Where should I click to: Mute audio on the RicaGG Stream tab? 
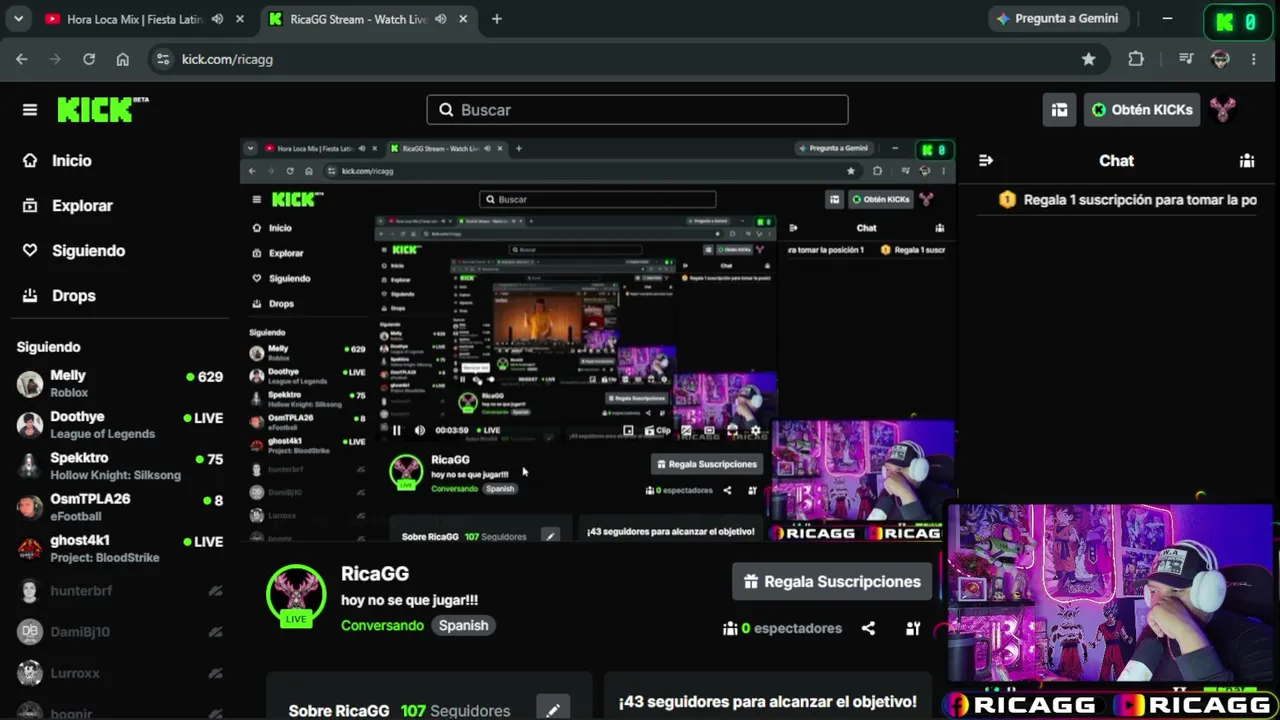point(440,19)
